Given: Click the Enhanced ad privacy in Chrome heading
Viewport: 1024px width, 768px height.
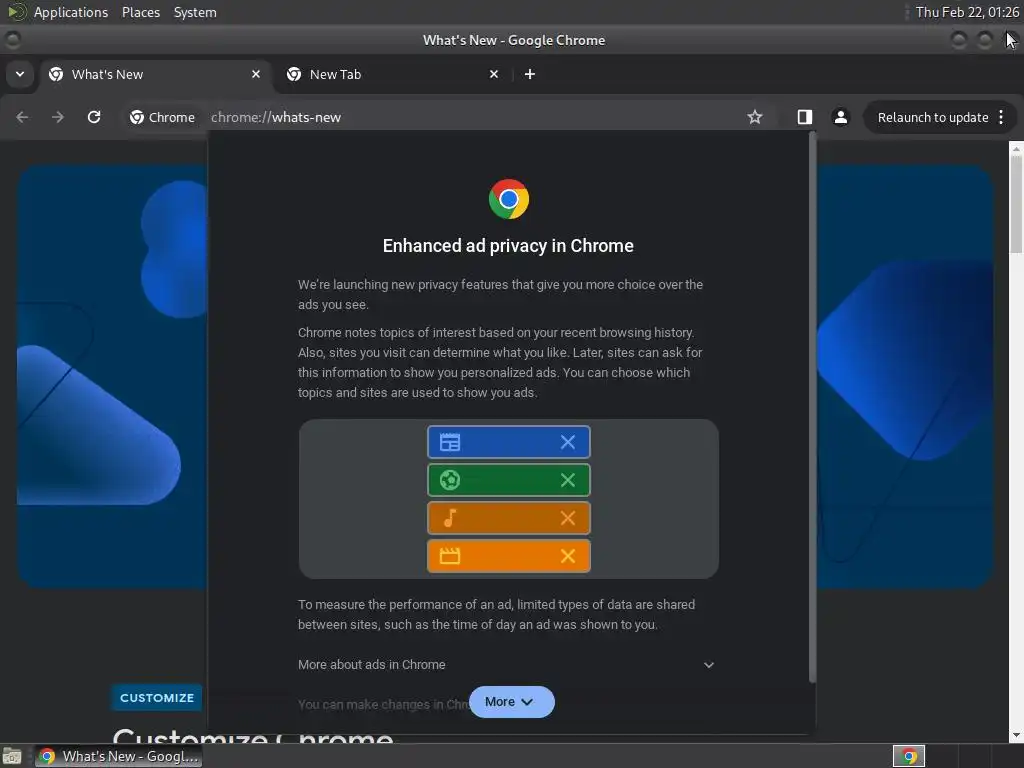Looking at the screenshot, I should click(508, 246).
